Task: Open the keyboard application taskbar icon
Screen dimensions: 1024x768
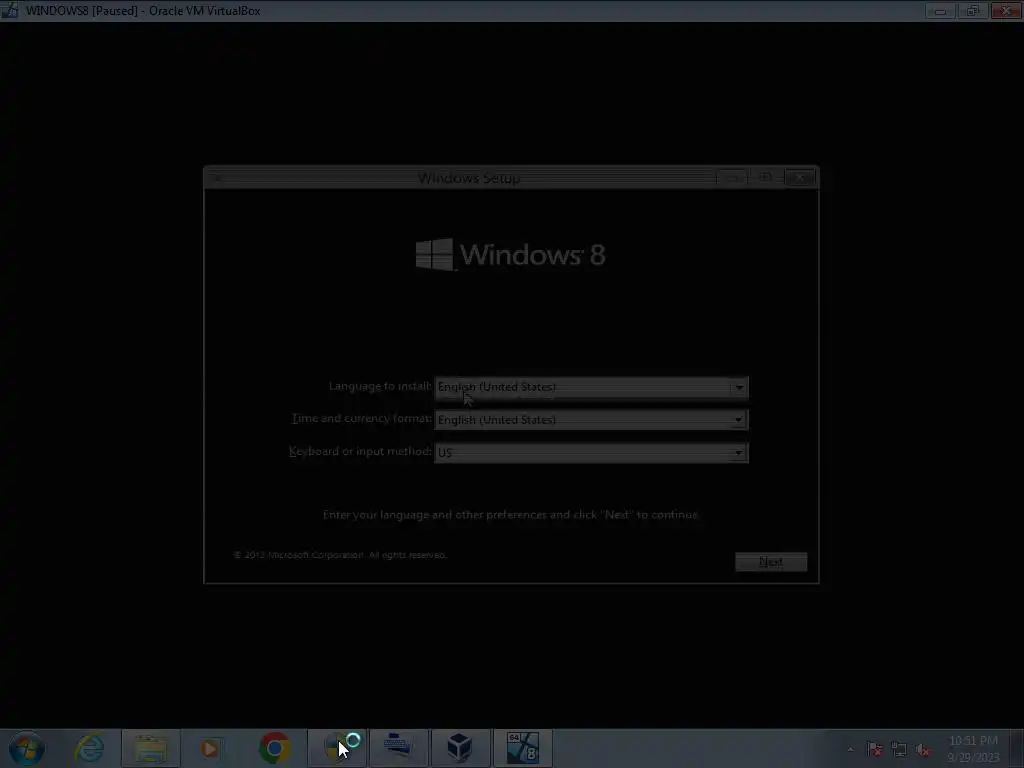Action: [x=398, y=748]
